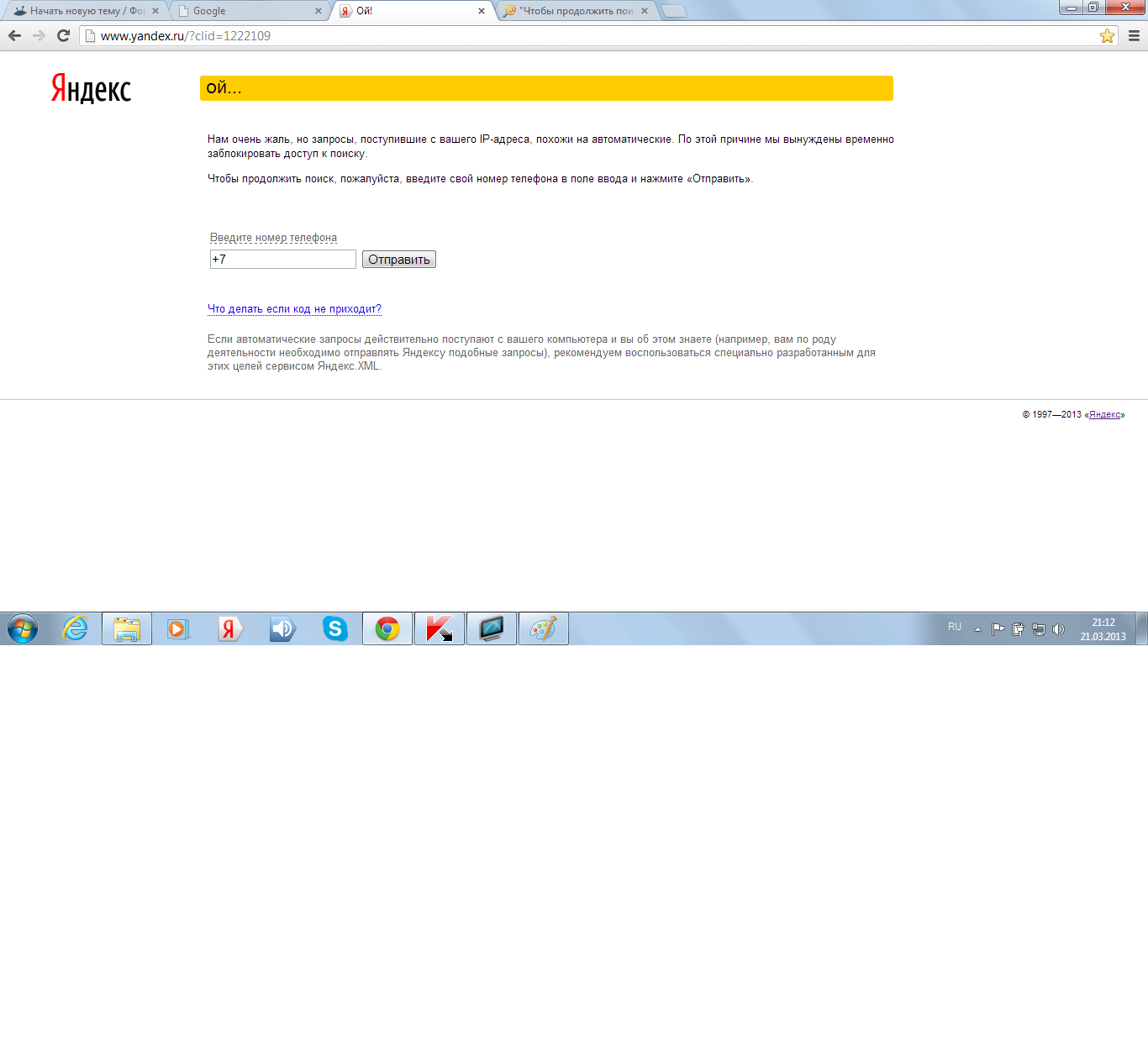Show hidden tray icons arrow
1148x1046 pixels.
(977, 629)
